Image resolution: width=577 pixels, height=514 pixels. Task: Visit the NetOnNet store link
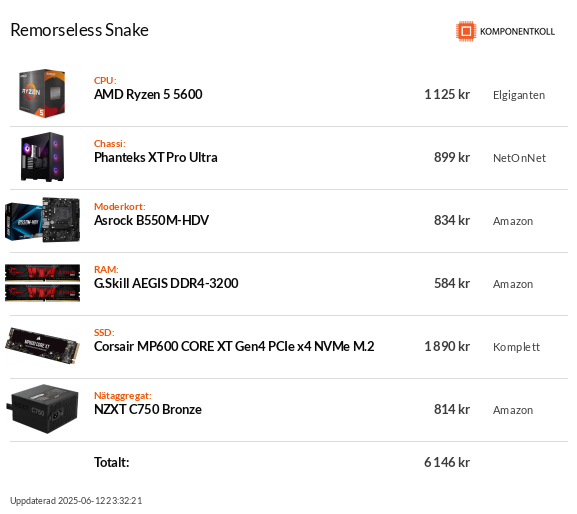[x=519, y=158]
